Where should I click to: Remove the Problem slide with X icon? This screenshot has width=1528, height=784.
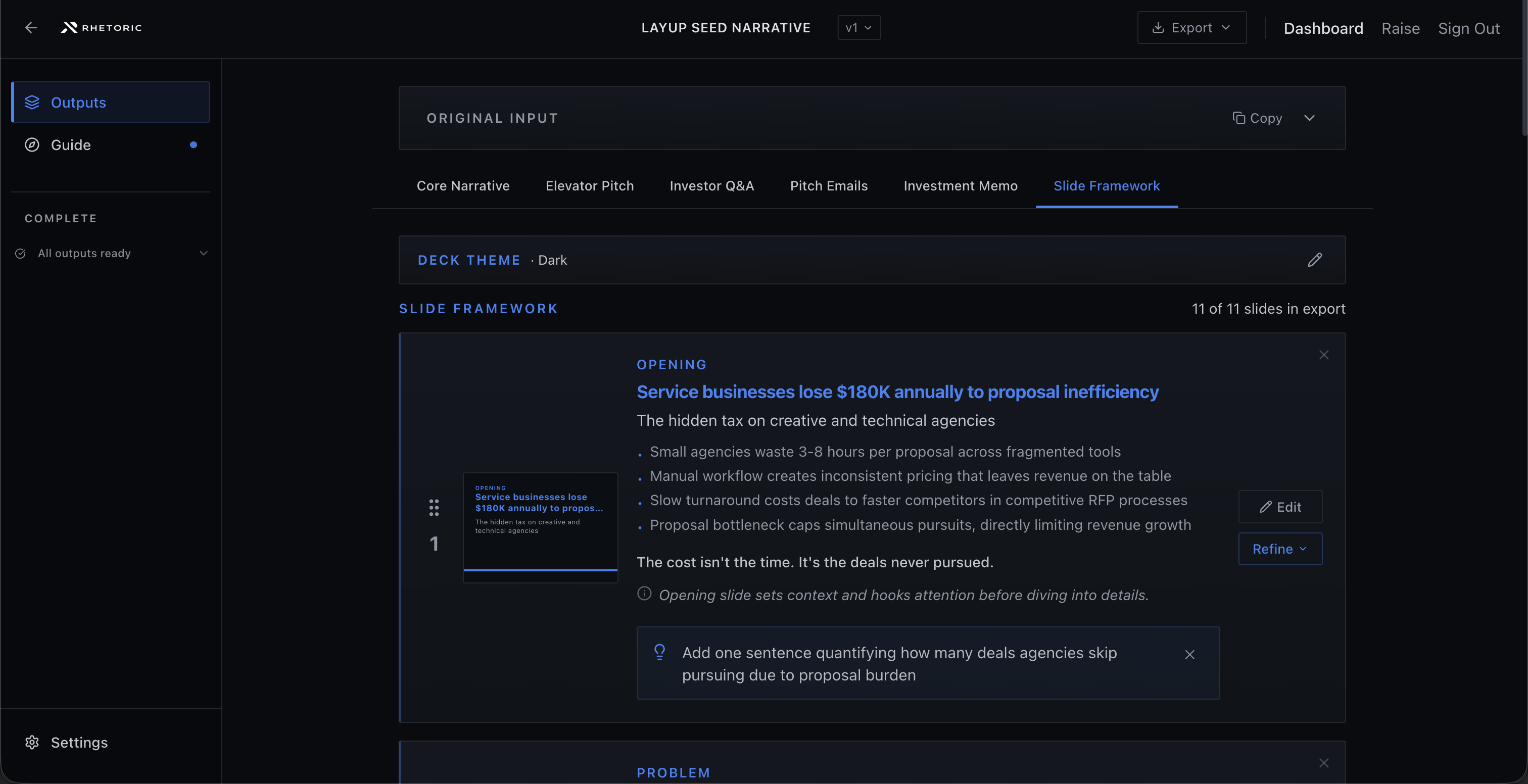coord(1323,763)
